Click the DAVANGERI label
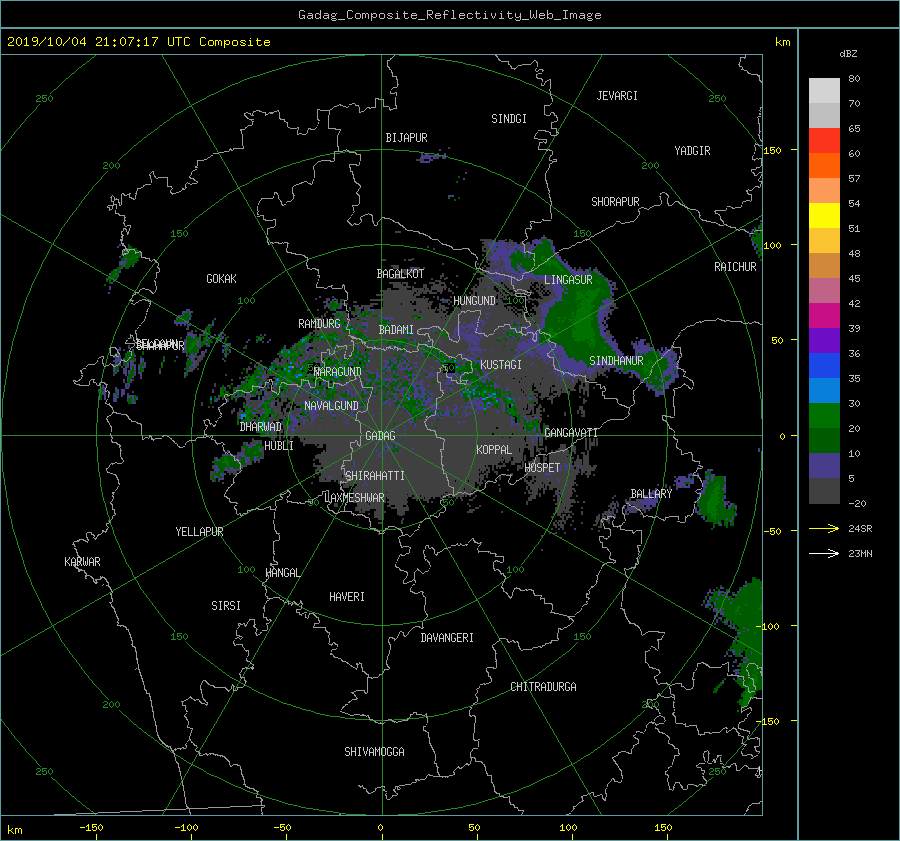This screenshot has width=900, height=841. point(447,638)
